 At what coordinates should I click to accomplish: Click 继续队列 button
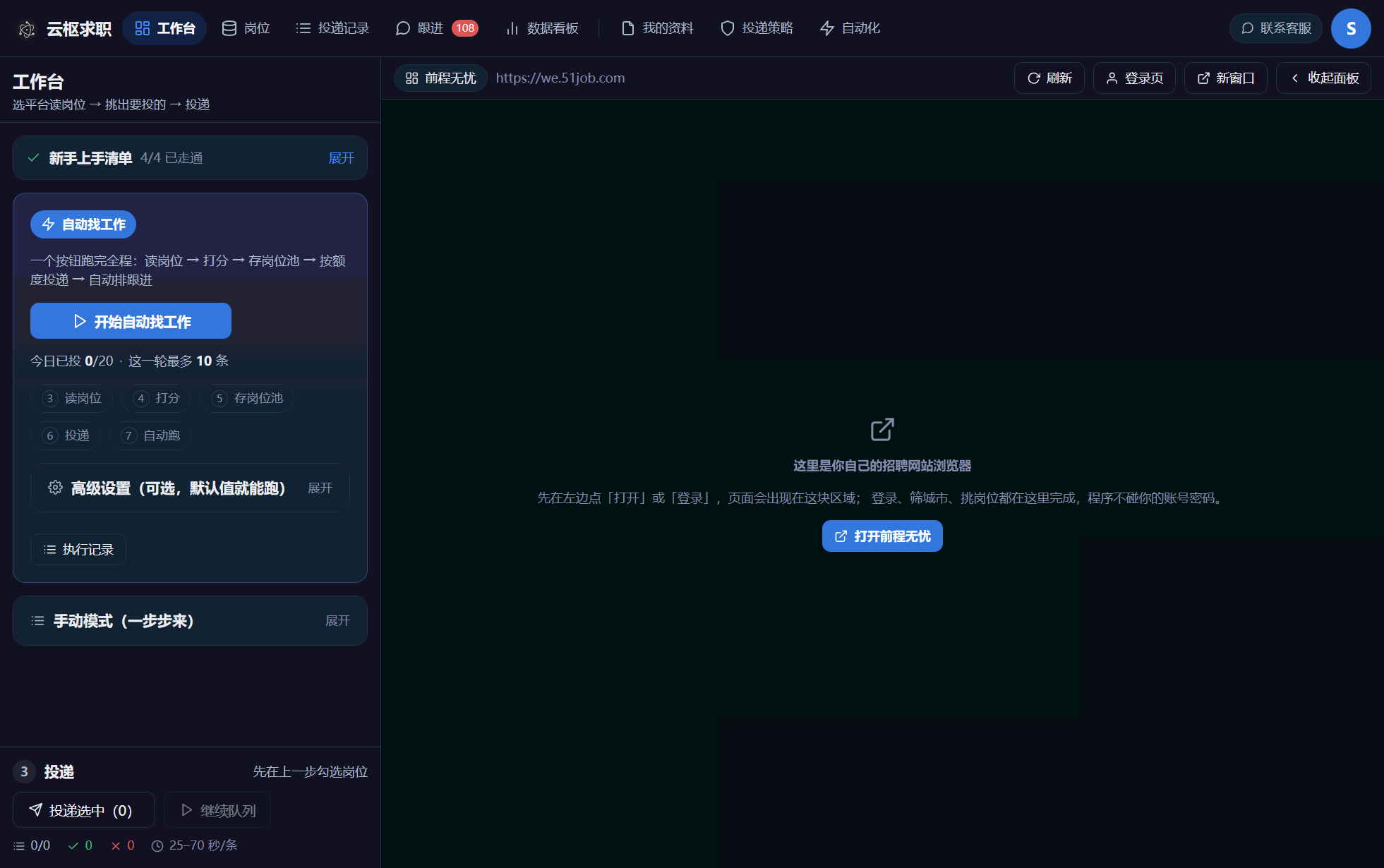coord(217,810)
